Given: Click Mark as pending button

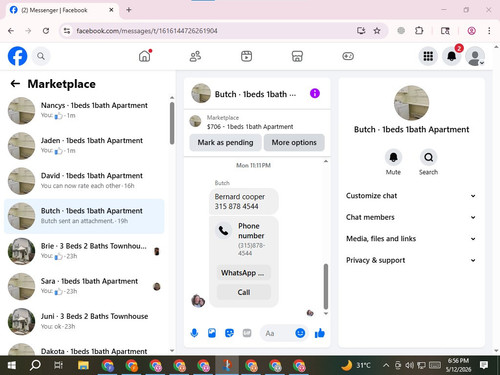Looking at the screenshot, I should (225, 142).
